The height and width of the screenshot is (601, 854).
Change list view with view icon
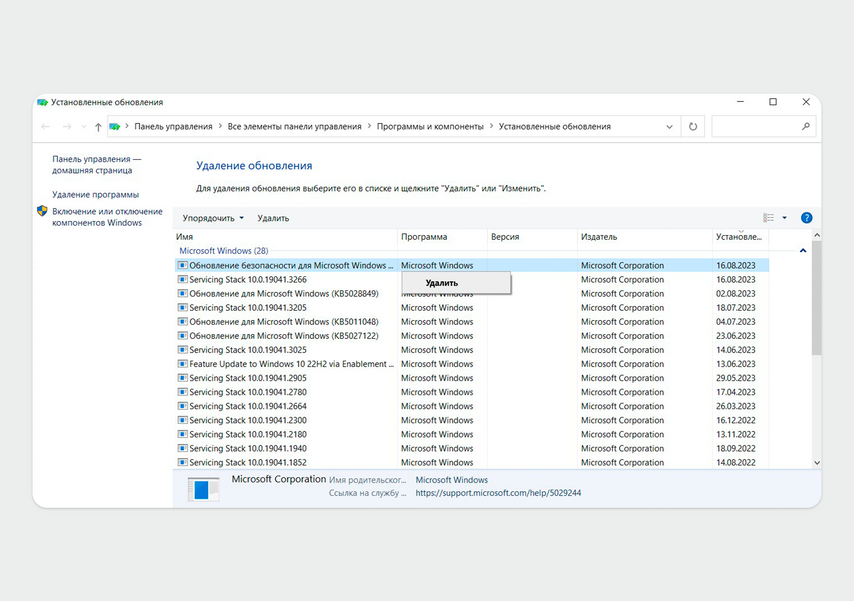point(768,218)
